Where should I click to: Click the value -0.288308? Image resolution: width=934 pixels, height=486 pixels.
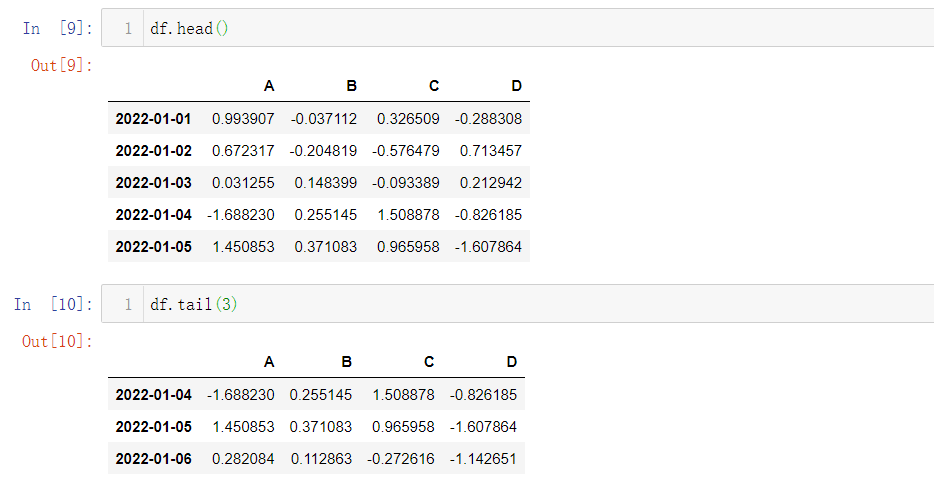[x=488, y=119]
